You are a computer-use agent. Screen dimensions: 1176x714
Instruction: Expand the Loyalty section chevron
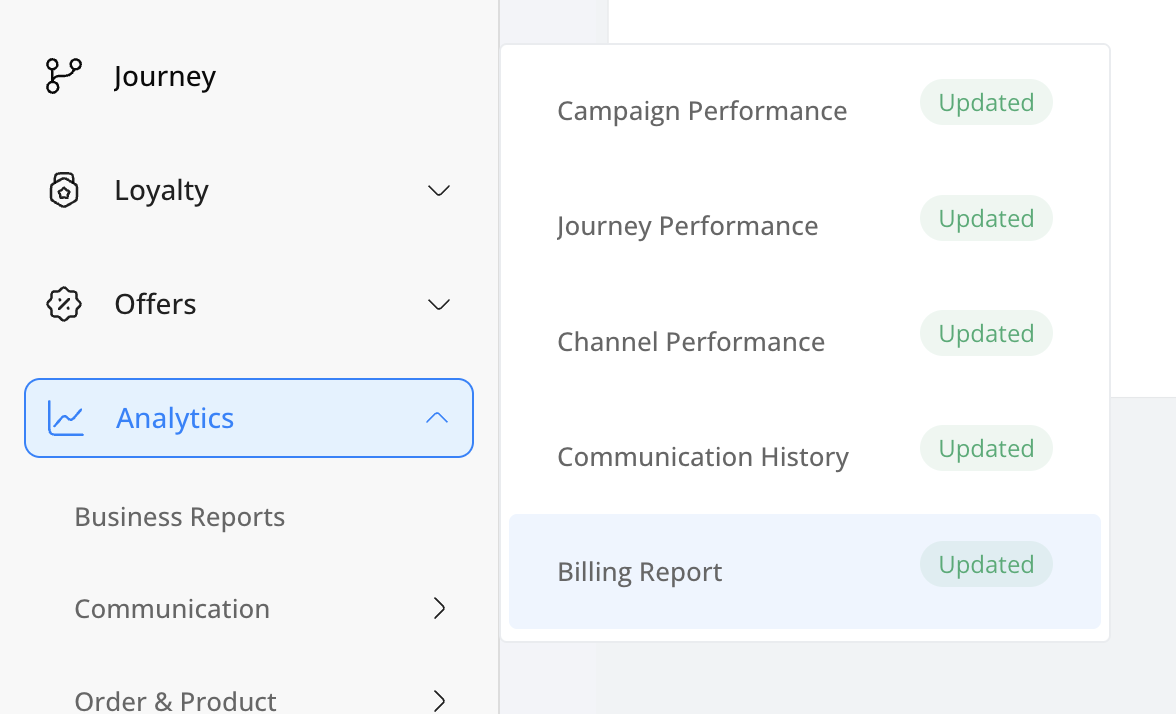tap(439, 190)
